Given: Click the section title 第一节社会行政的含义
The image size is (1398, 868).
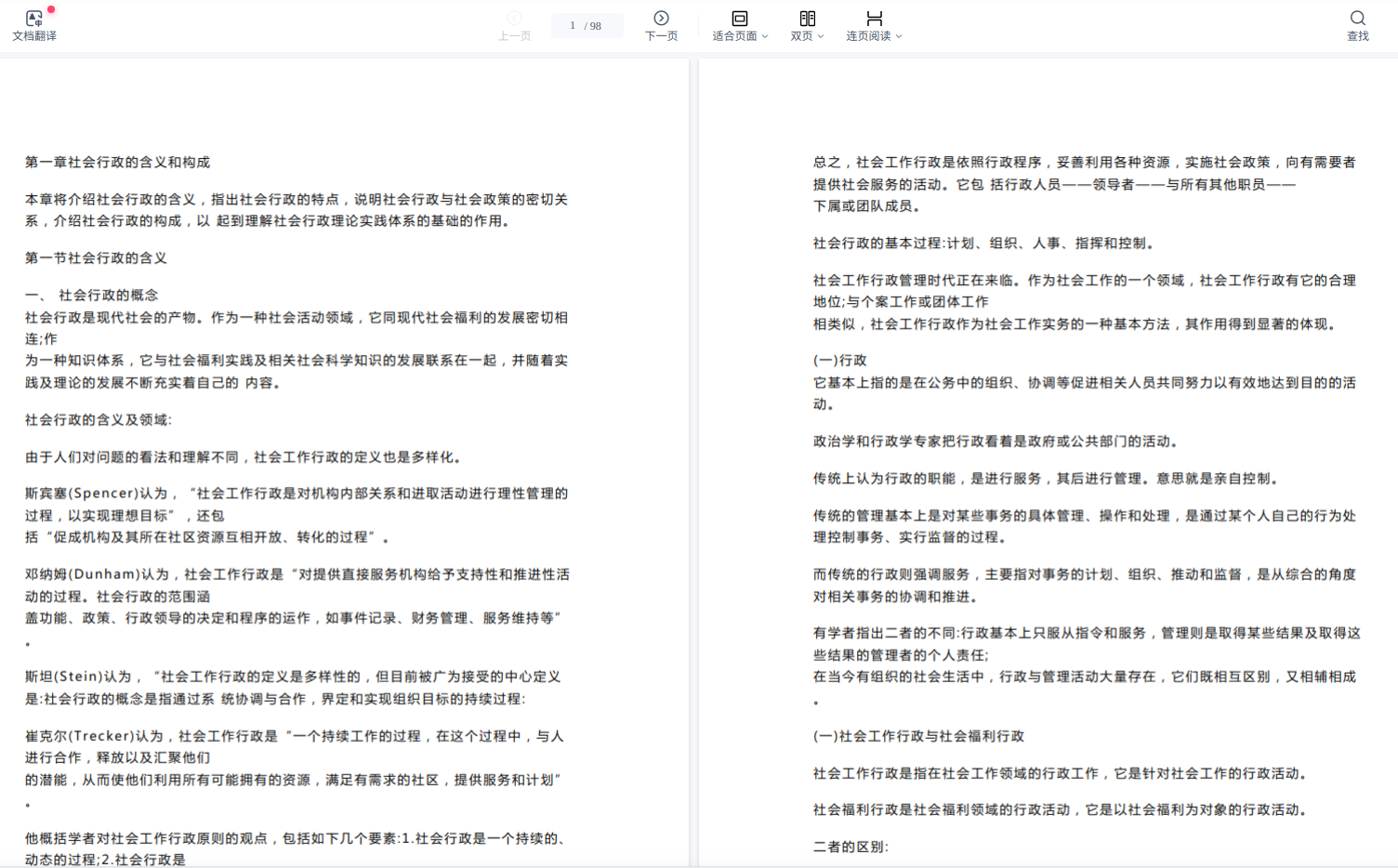Looking at the screenshot, I should pos(96,257).
